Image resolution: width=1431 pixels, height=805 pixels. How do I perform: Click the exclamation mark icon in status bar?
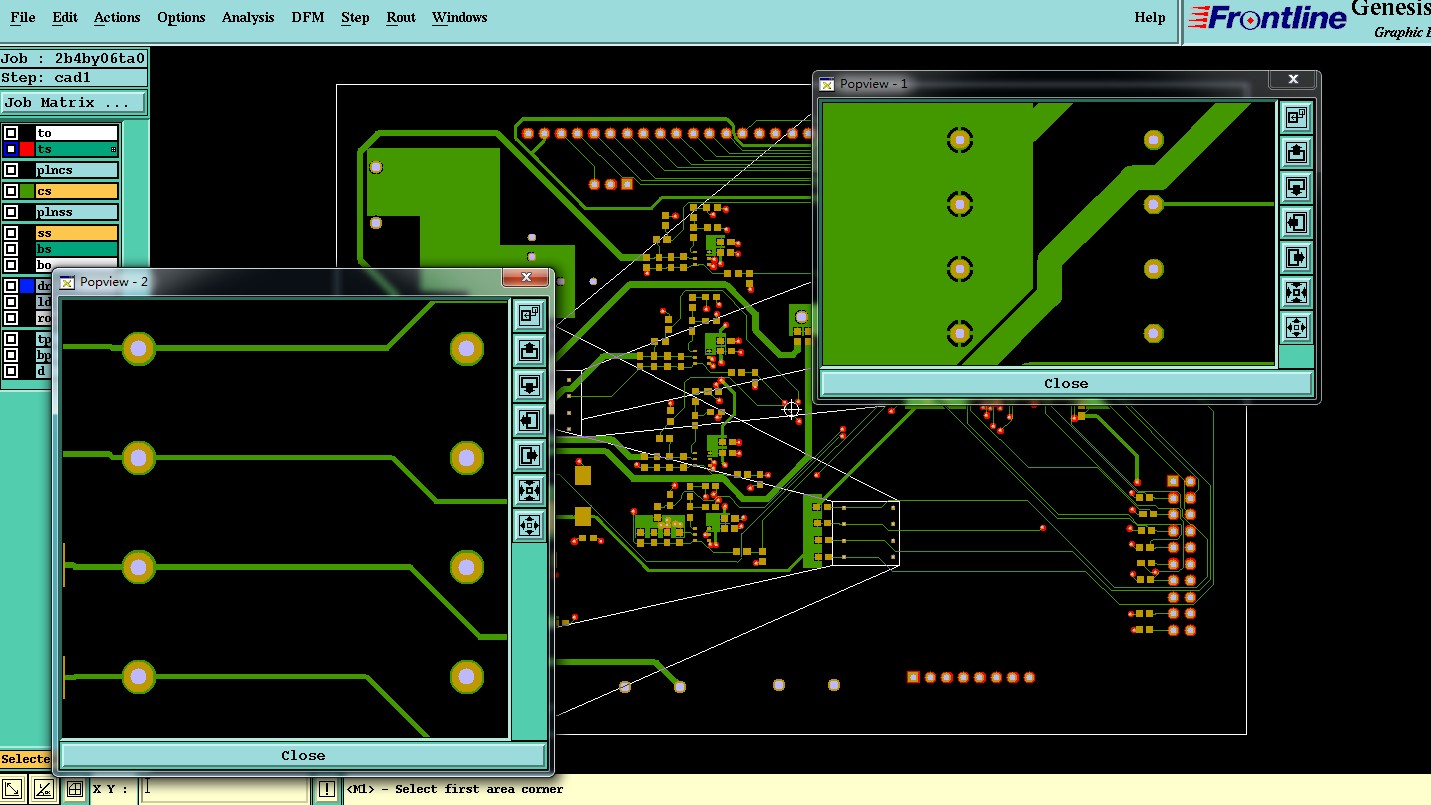327,790
